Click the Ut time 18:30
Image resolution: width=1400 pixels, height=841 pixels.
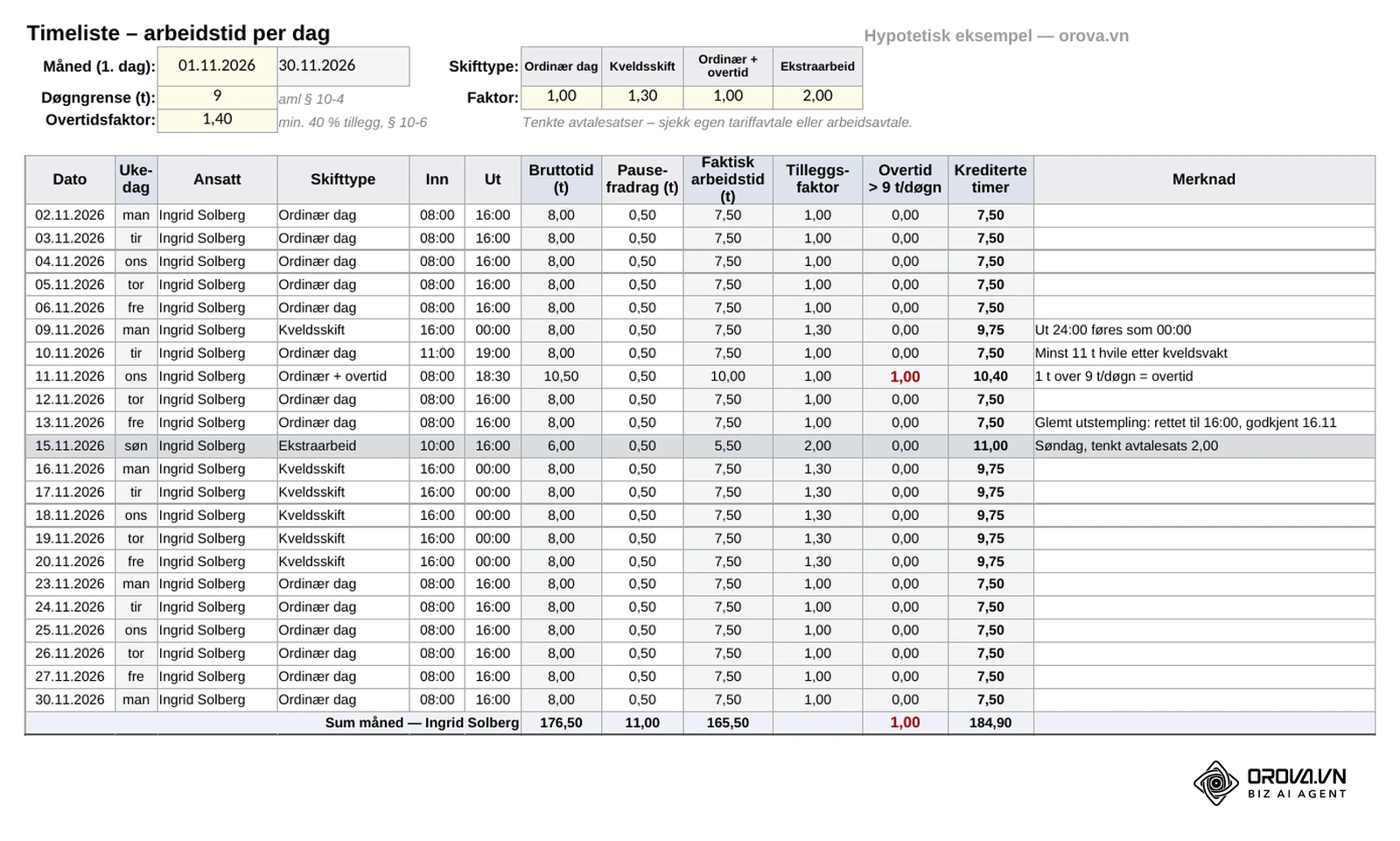pyautogui.click(x=493, y=377)
